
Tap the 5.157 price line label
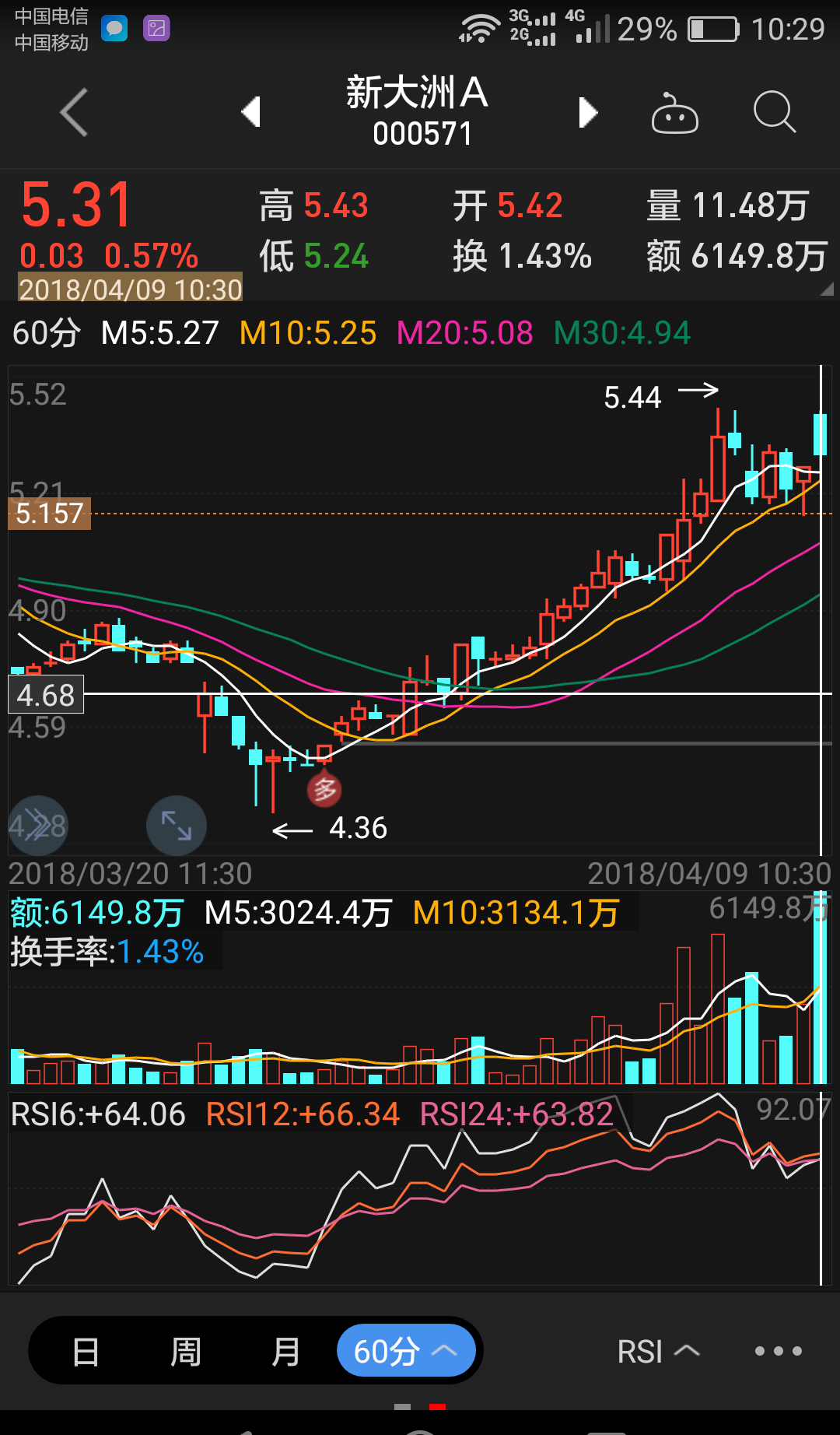(x=49, y=514)
